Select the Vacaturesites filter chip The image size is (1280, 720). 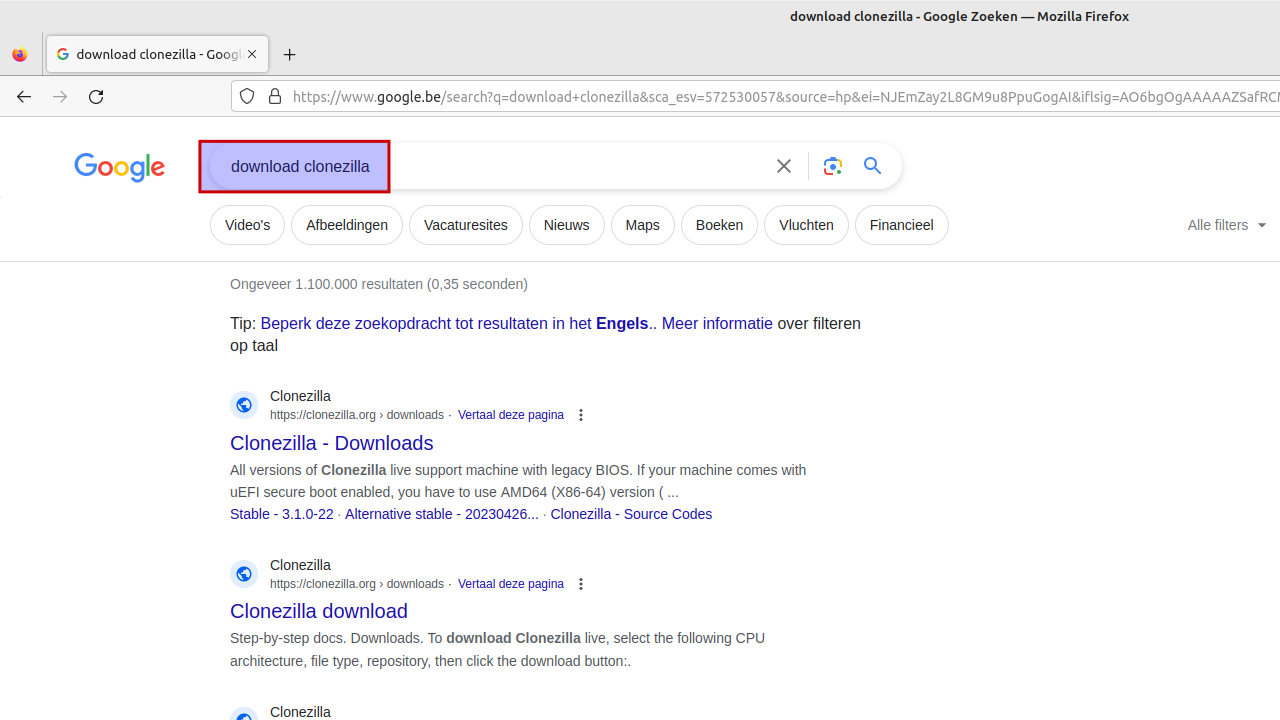(x=466, y=225)
